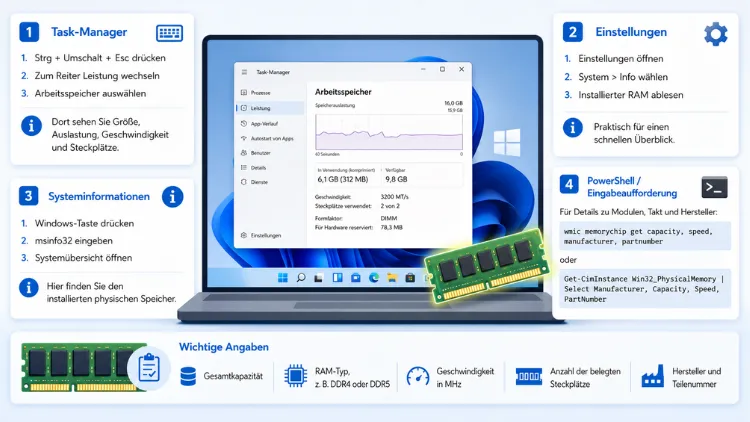Click info icon beside 'Hier finden Sie den'
This screenshot has width=750, height=422.
29,288
